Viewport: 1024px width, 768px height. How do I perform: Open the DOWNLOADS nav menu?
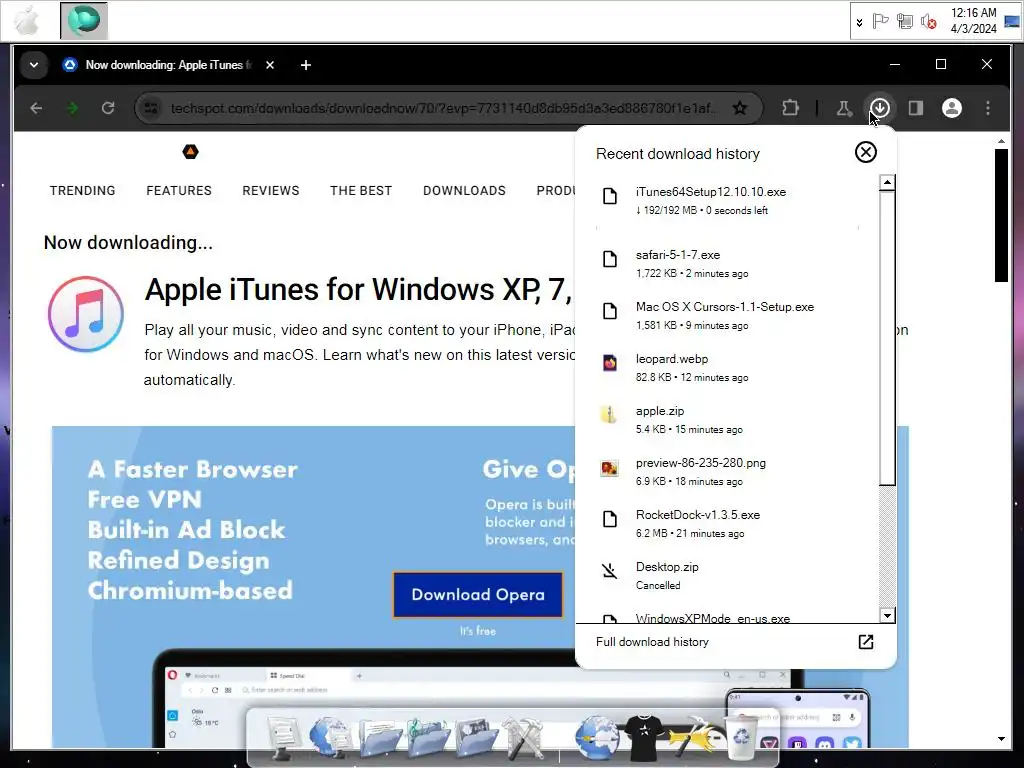click(x=464, y=191)
